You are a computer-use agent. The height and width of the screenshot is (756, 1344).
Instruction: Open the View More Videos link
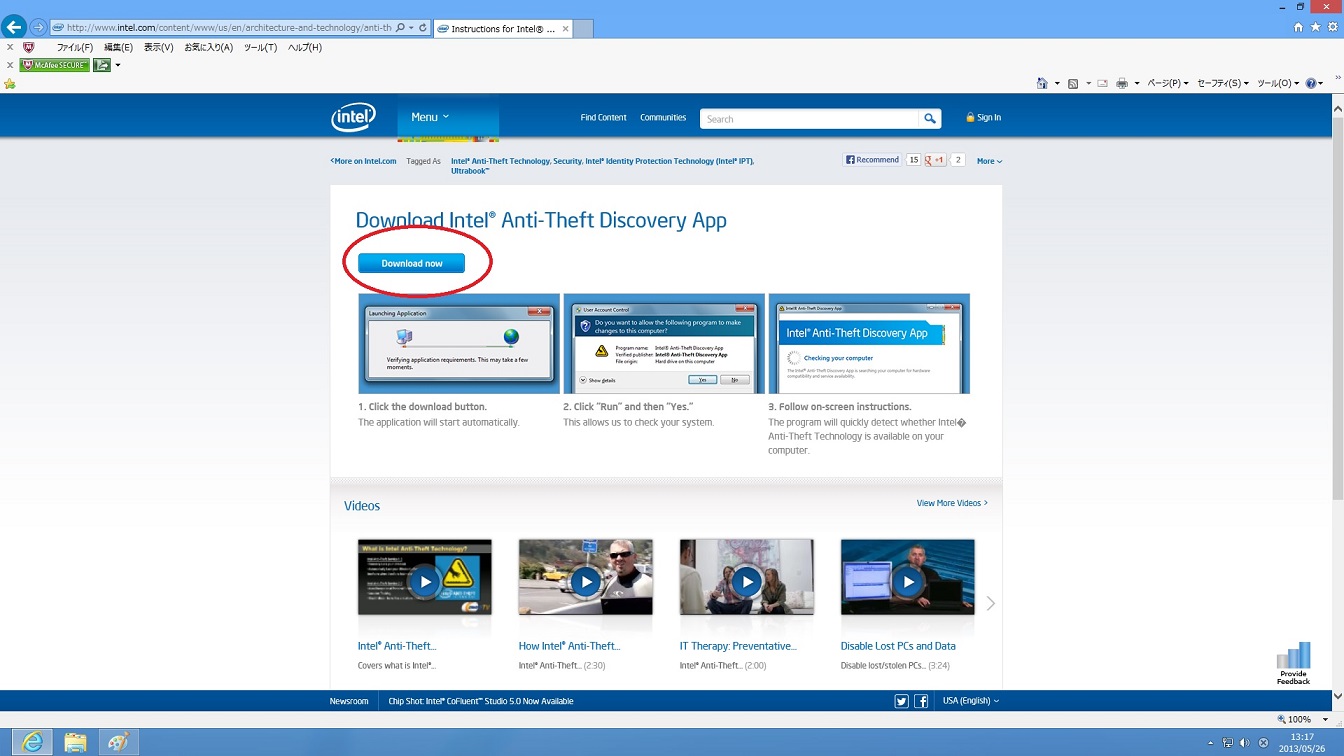951,503
